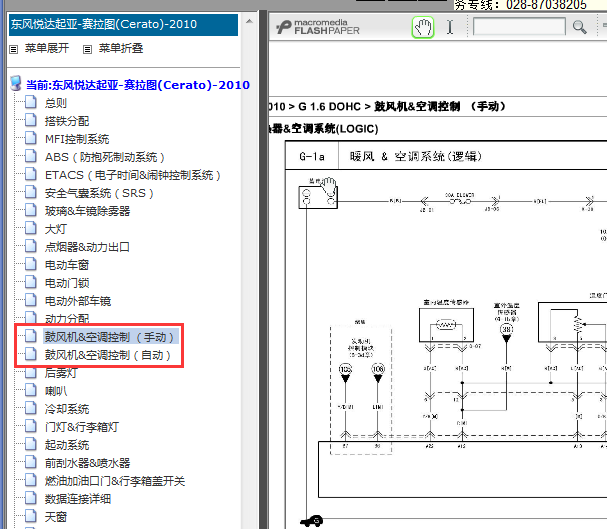Open the 天窗 entry

pyautogui.click(x=56, y=517)
